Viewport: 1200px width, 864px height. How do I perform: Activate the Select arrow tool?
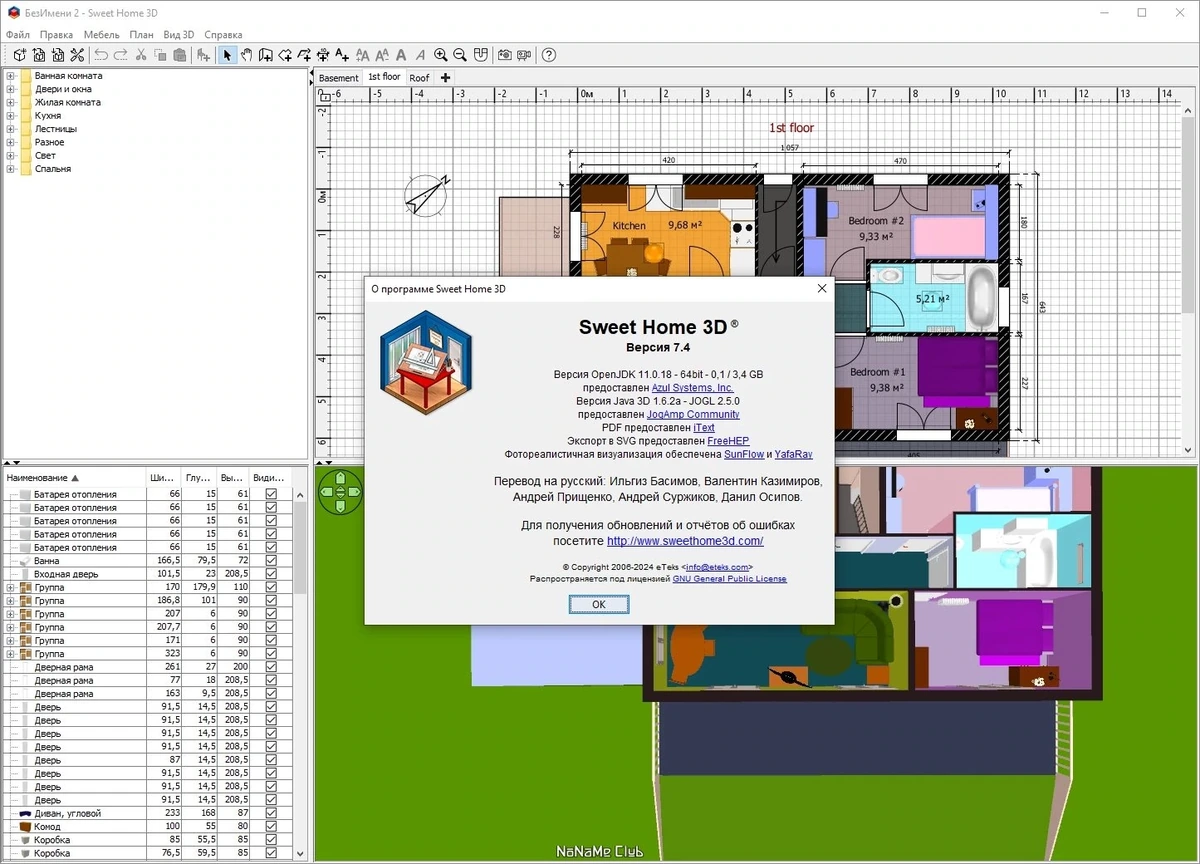[227, 55]
